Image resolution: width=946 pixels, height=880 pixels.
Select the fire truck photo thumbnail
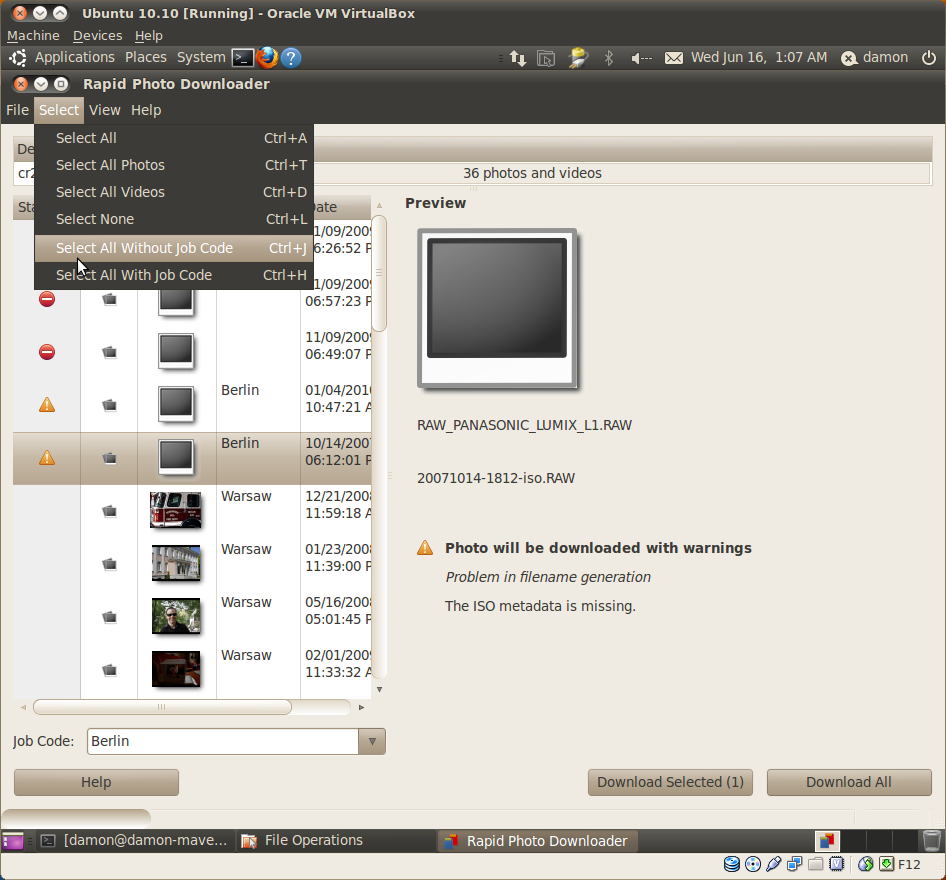(x=176, y=510)
